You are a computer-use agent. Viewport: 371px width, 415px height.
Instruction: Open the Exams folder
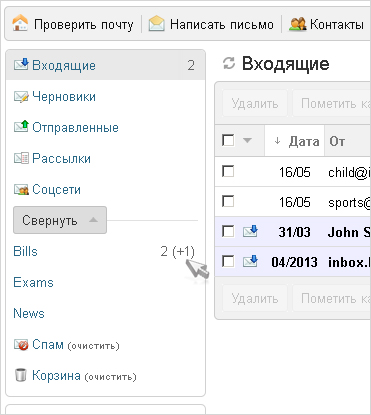point(33,282)
